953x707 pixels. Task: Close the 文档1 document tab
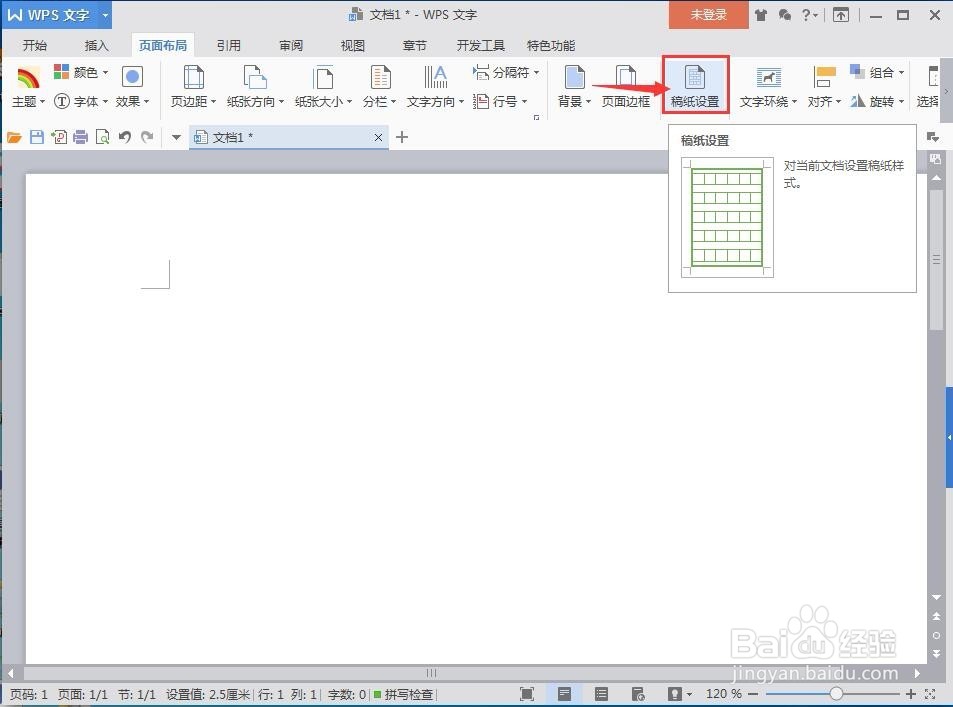tap(378, 137)
